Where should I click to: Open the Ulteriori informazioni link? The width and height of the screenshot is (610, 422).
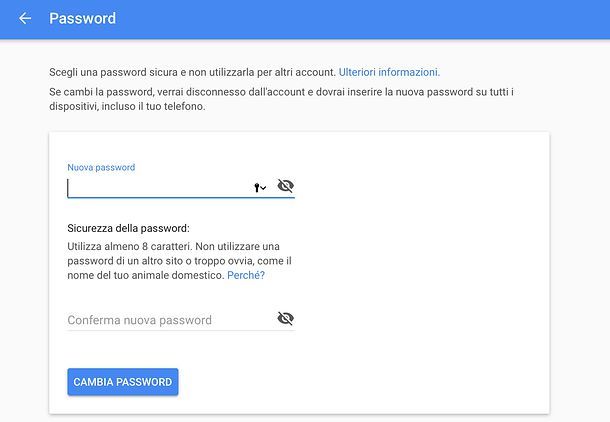click(x=389, y=72)
